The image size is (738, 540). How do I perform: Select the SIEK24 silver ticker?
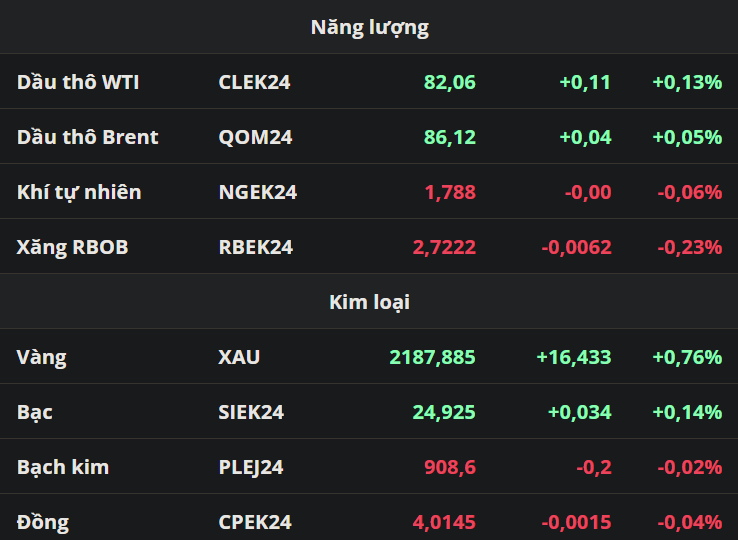coord(251,412)
